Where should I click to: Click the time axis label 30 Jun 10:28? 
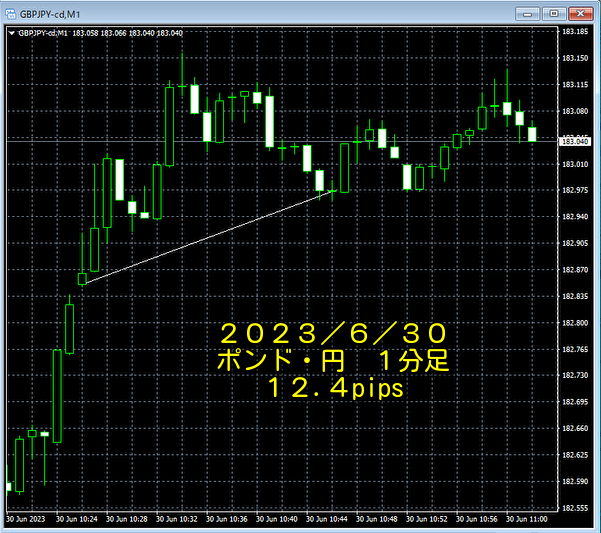pyautogui.click(x=127, y=519)
